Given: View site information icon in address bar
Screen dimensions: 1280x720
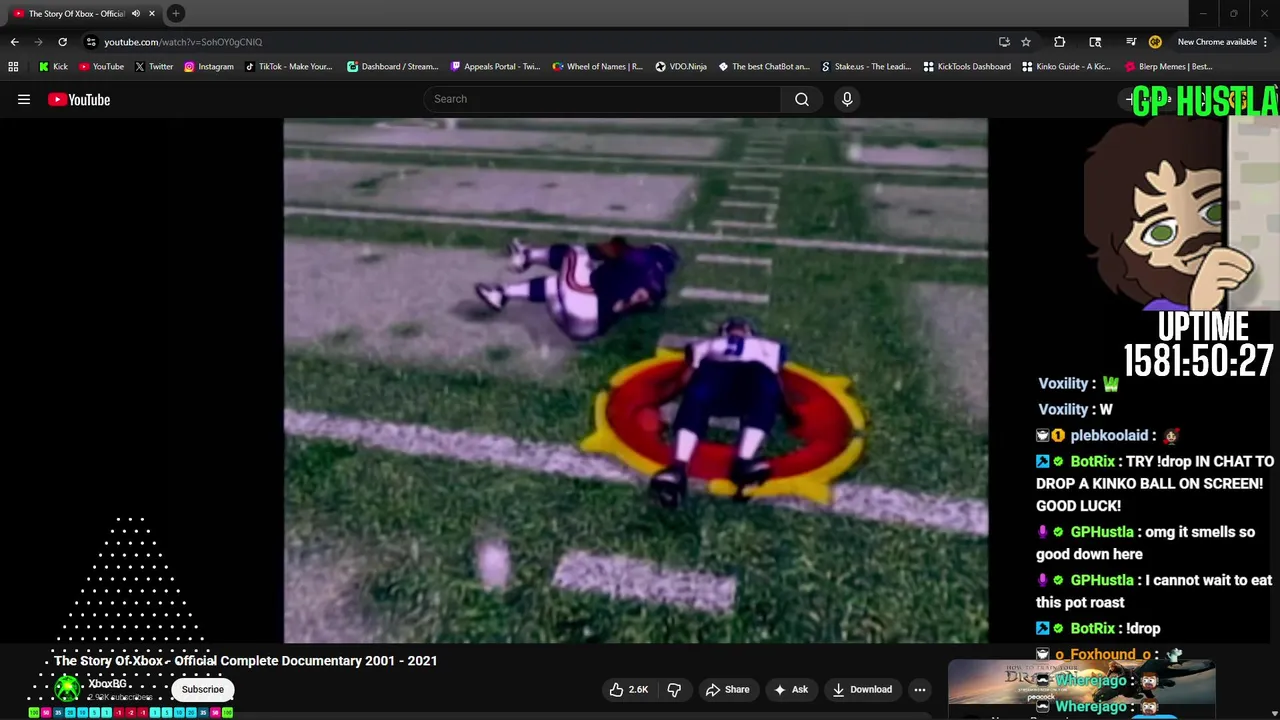Looking at the screenshot, I should tap(91, 42).
